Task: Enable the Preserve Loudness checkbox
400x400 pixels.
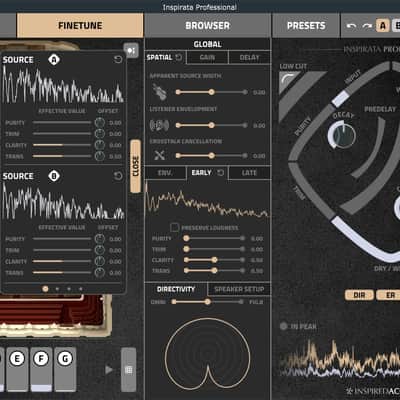Action: click(x=174, y=228)
